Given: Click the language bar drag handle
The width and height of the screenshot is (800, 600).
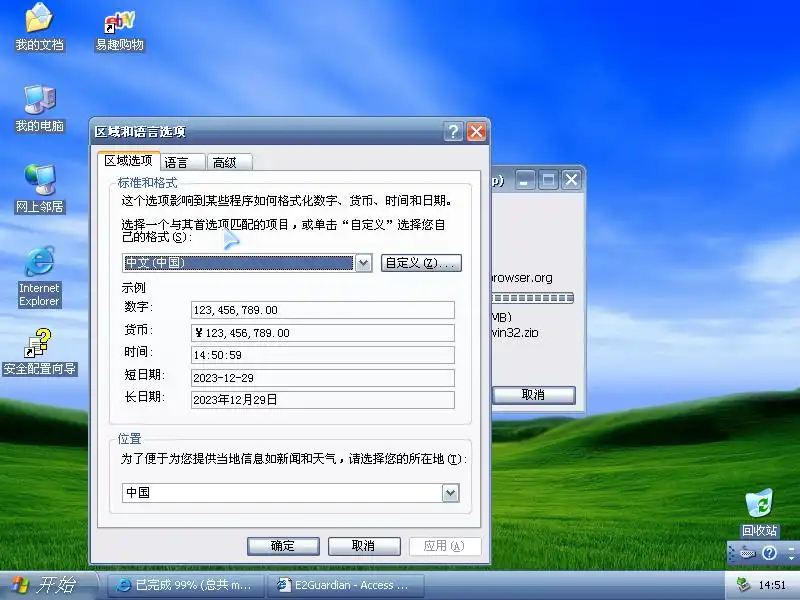Looking at the screenshot, I should pyautogui.click(x=731, y=553).
